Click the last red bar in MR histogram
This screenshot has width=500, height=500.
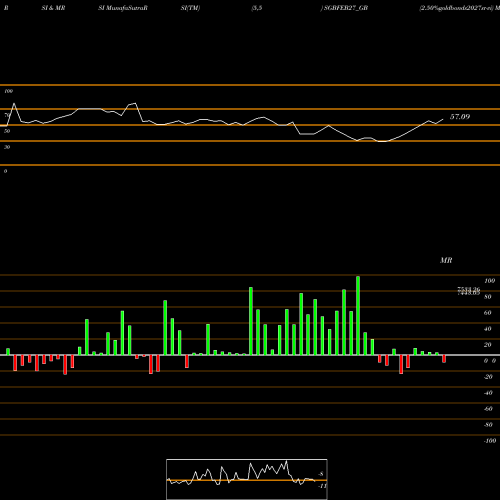pyautogui.click(x=444, y=359)
